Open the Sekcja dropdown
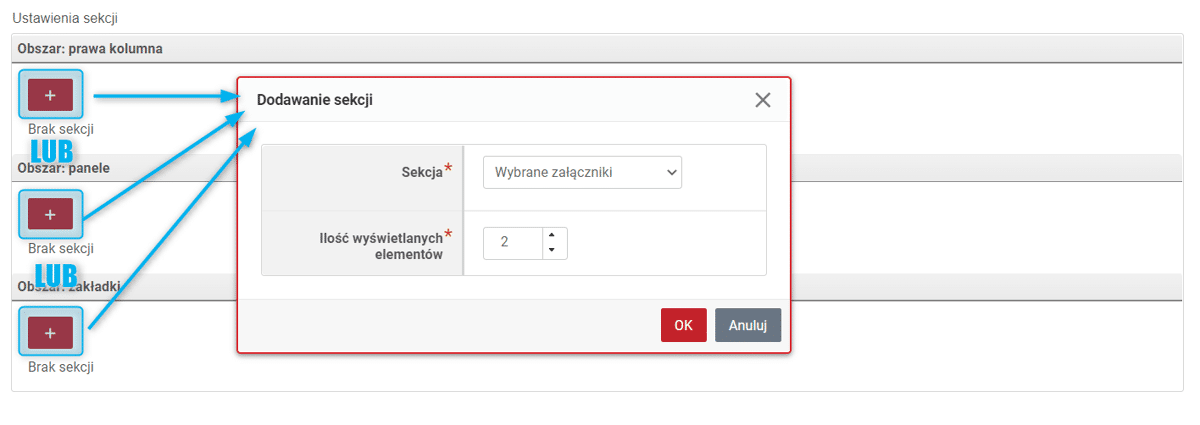The height and width of the screenshot is (425, 1200). coord(582,172)
